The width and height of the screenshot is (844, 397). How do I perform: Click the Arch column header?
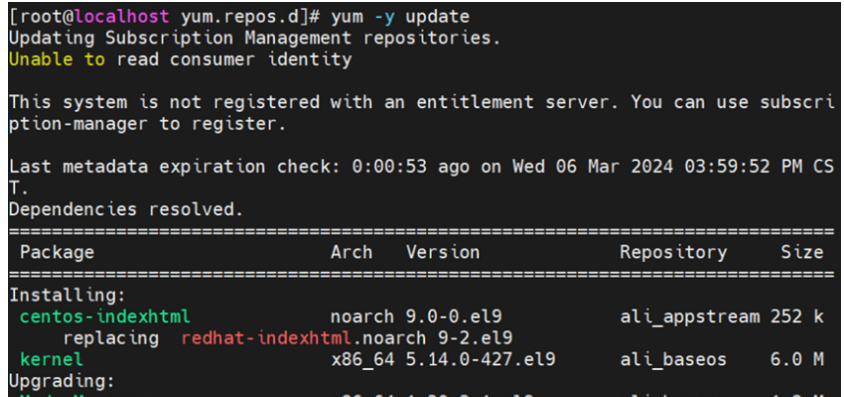click(x=351, y=252)
